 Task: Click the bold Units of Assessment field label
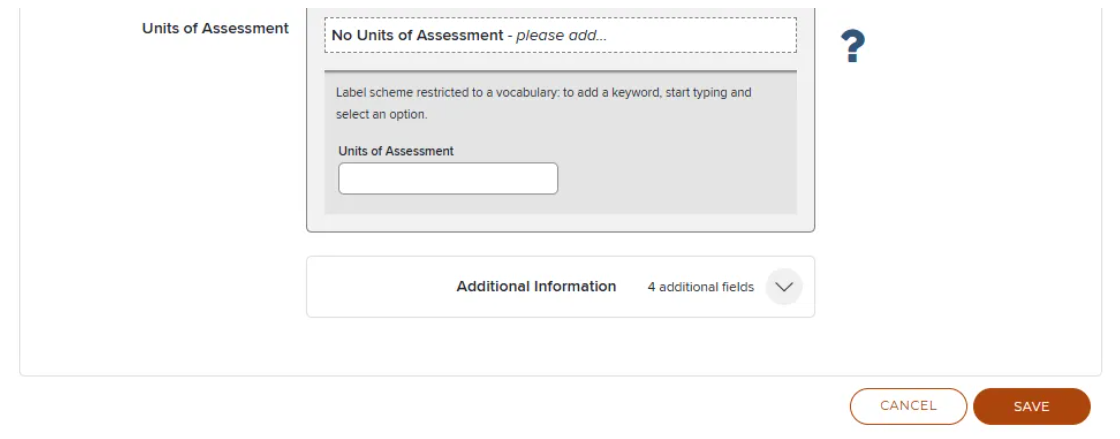tap(215, 29)
